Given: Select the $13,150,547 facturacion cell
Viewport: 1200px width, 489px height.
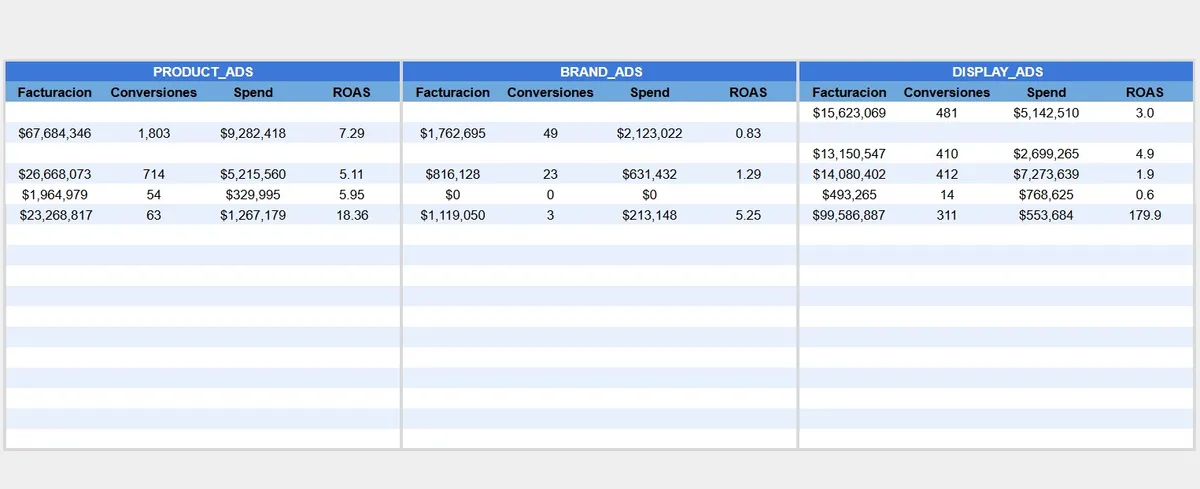Looking at the screenshot, I should click(x=849, y=154).
